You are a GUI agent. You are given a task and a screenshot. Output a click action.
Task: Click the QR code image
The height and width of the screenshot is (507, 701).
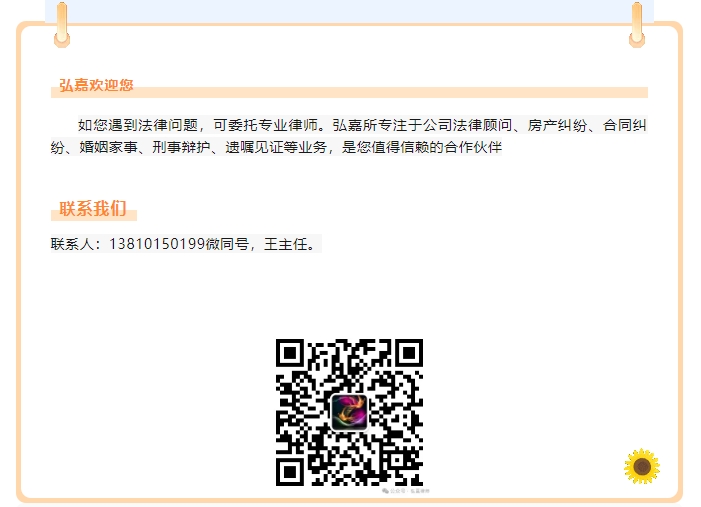[349, 412]
